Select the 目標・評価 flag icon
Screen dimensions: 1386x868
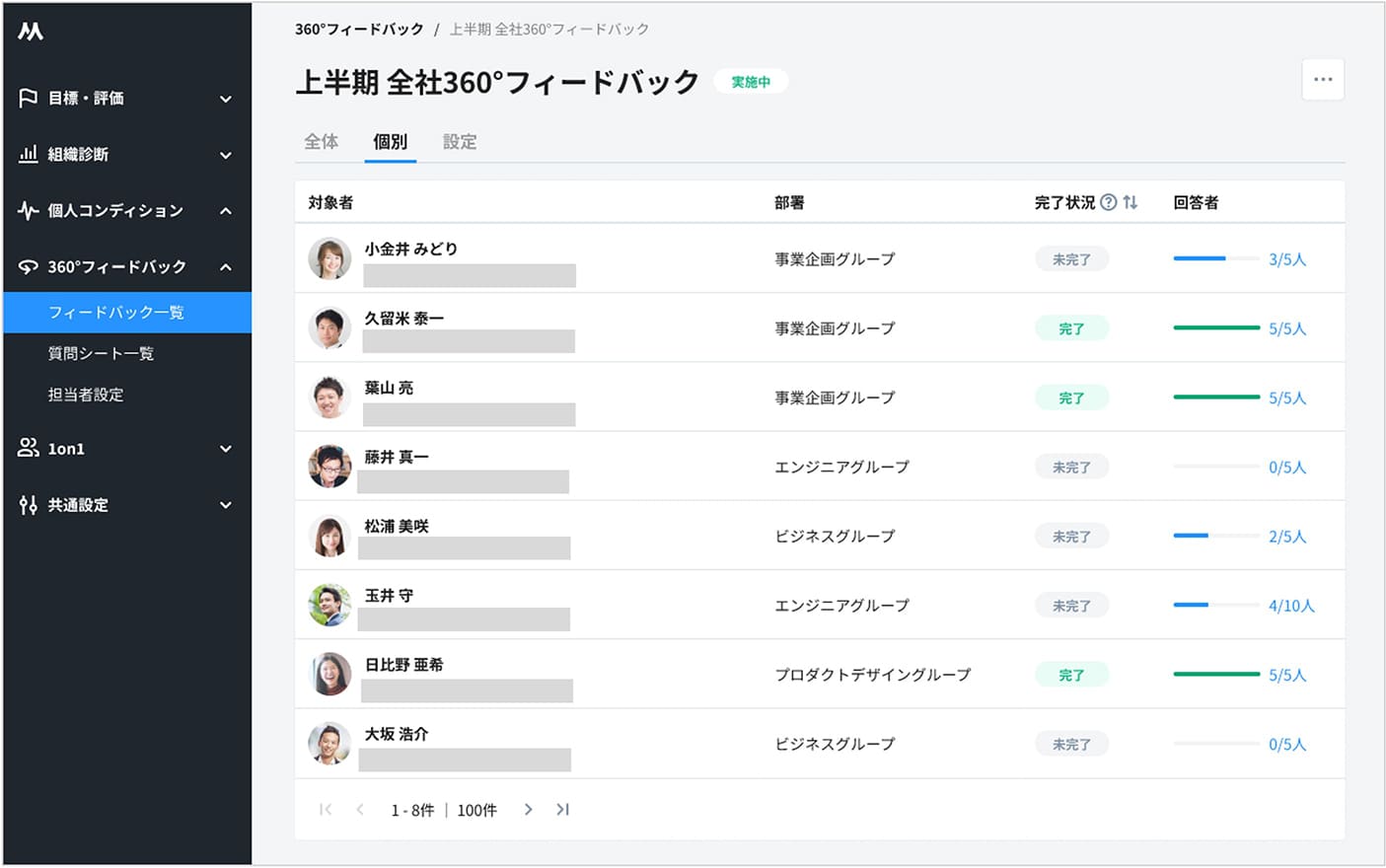click(27, 98)
